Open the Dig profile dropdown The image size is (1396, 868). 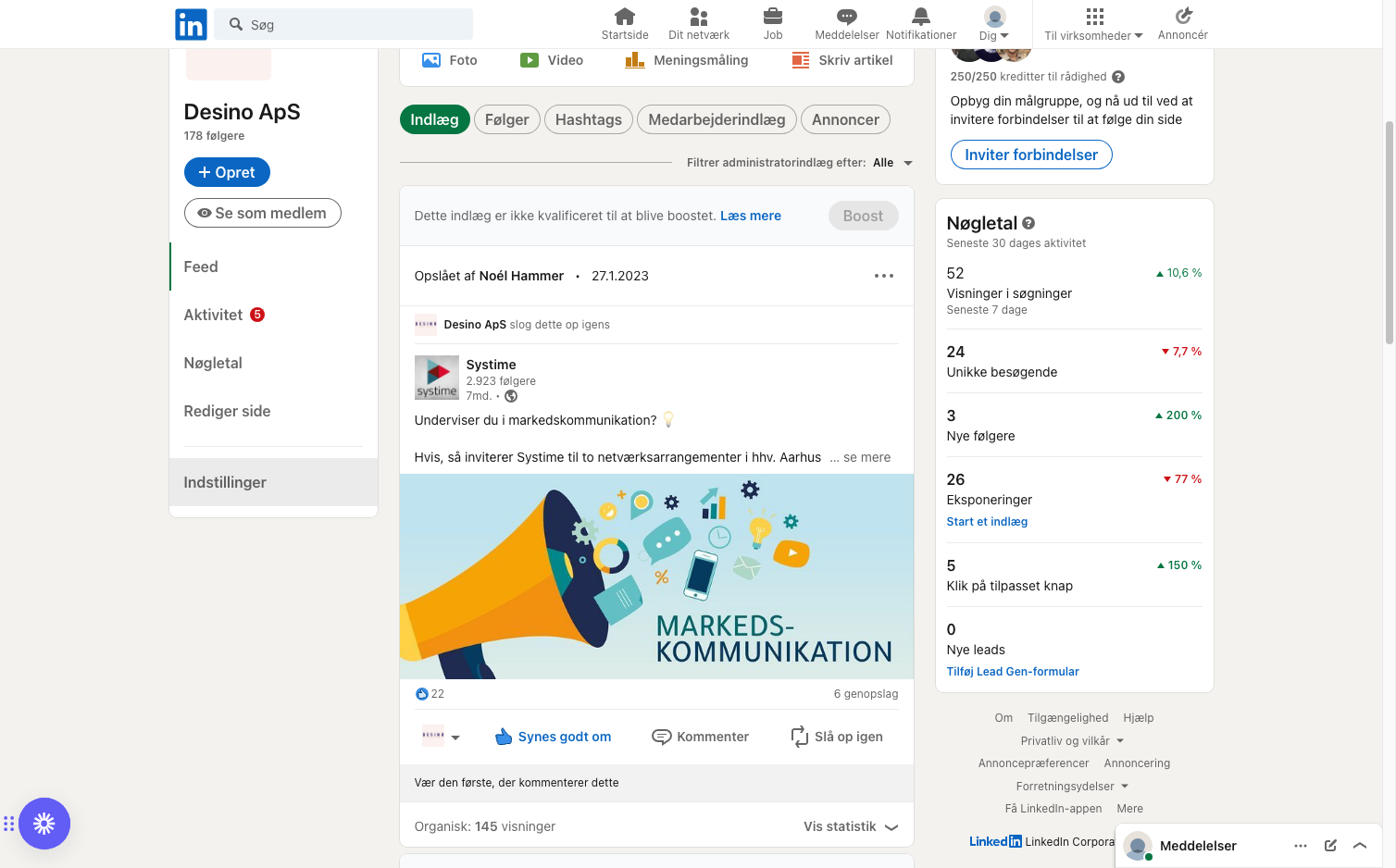tap(994, 24)
